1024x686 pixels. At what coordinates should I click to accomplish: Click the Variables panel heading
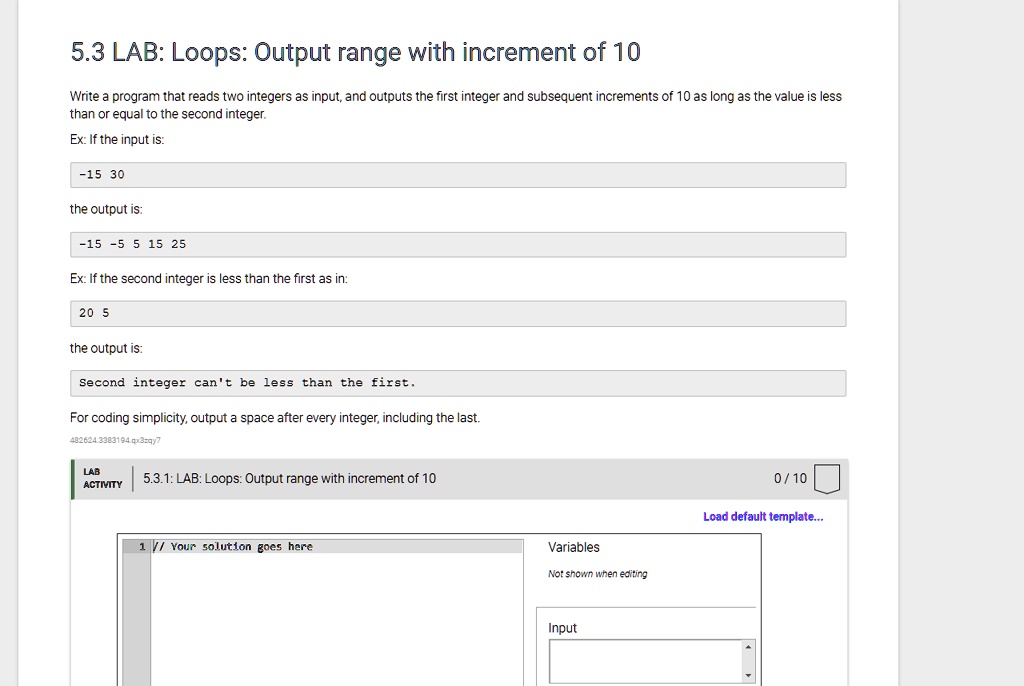point(574,547)
